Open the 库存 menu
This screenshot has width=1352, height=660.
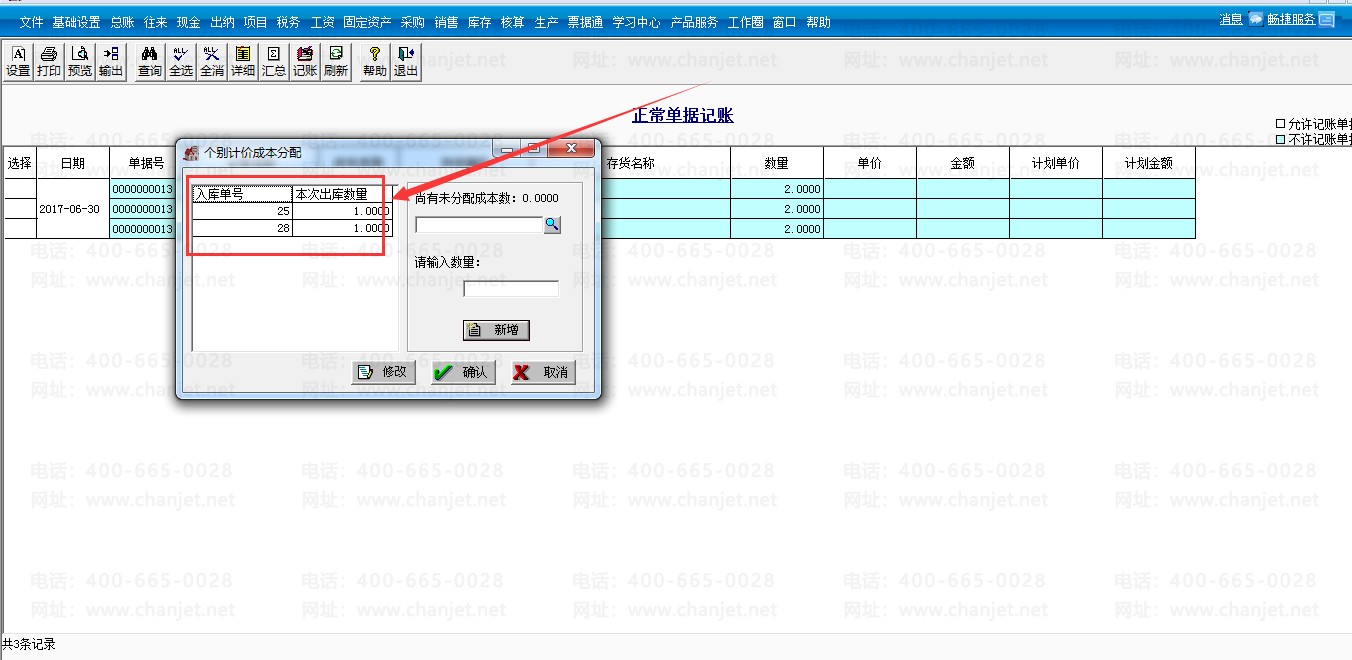click(479, 22)
